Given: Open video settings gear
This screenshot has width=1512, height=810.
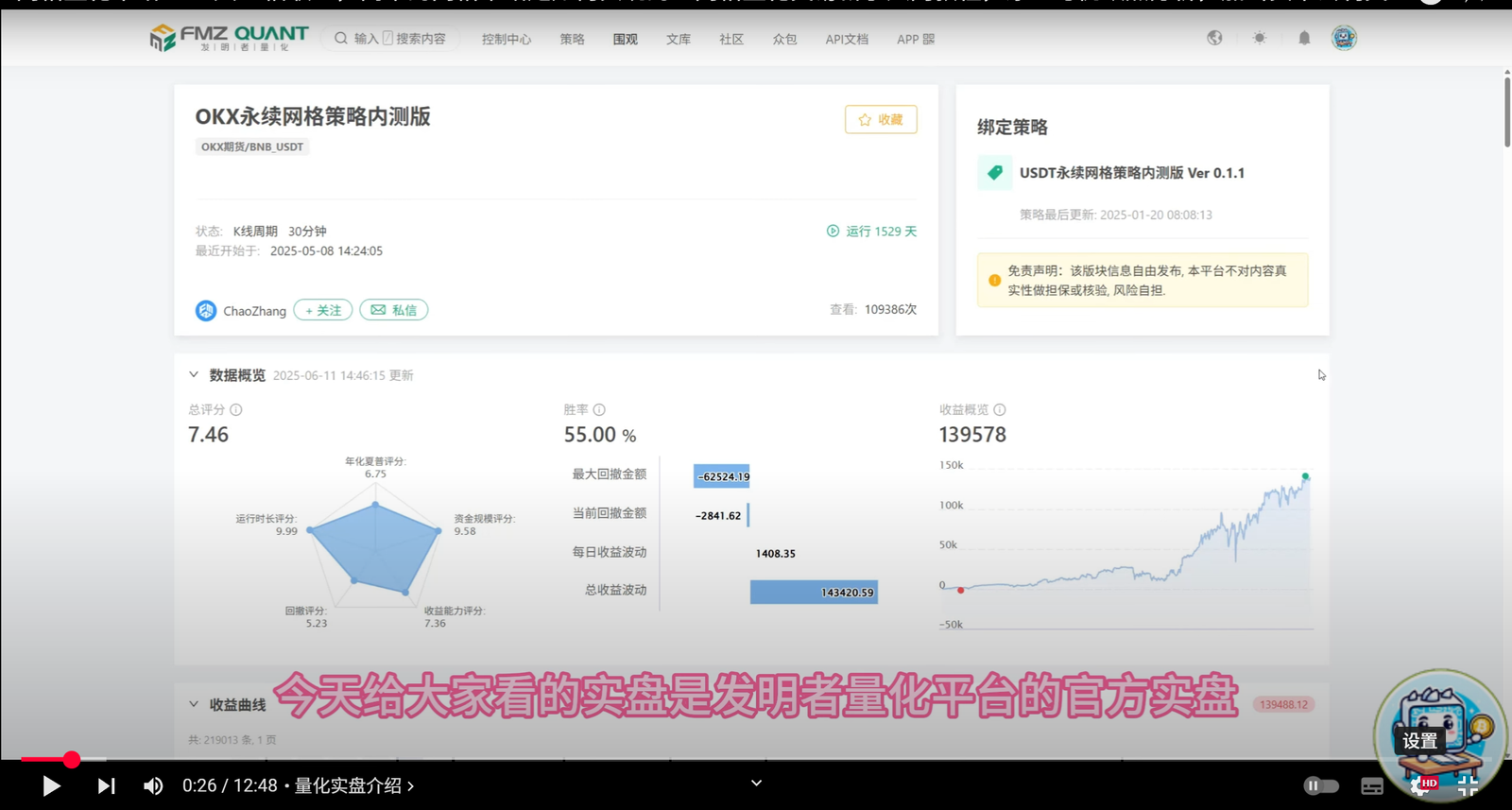Looking at the screenshot, I should (x=1420, y=784).
